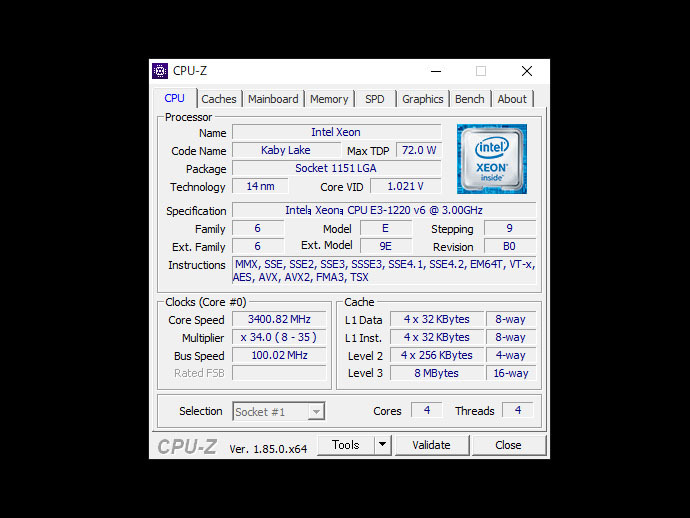Expand the Socket #1 selection combo box
Image resolution: width=690 pixels, height=518 pixels.
(279, 411)
